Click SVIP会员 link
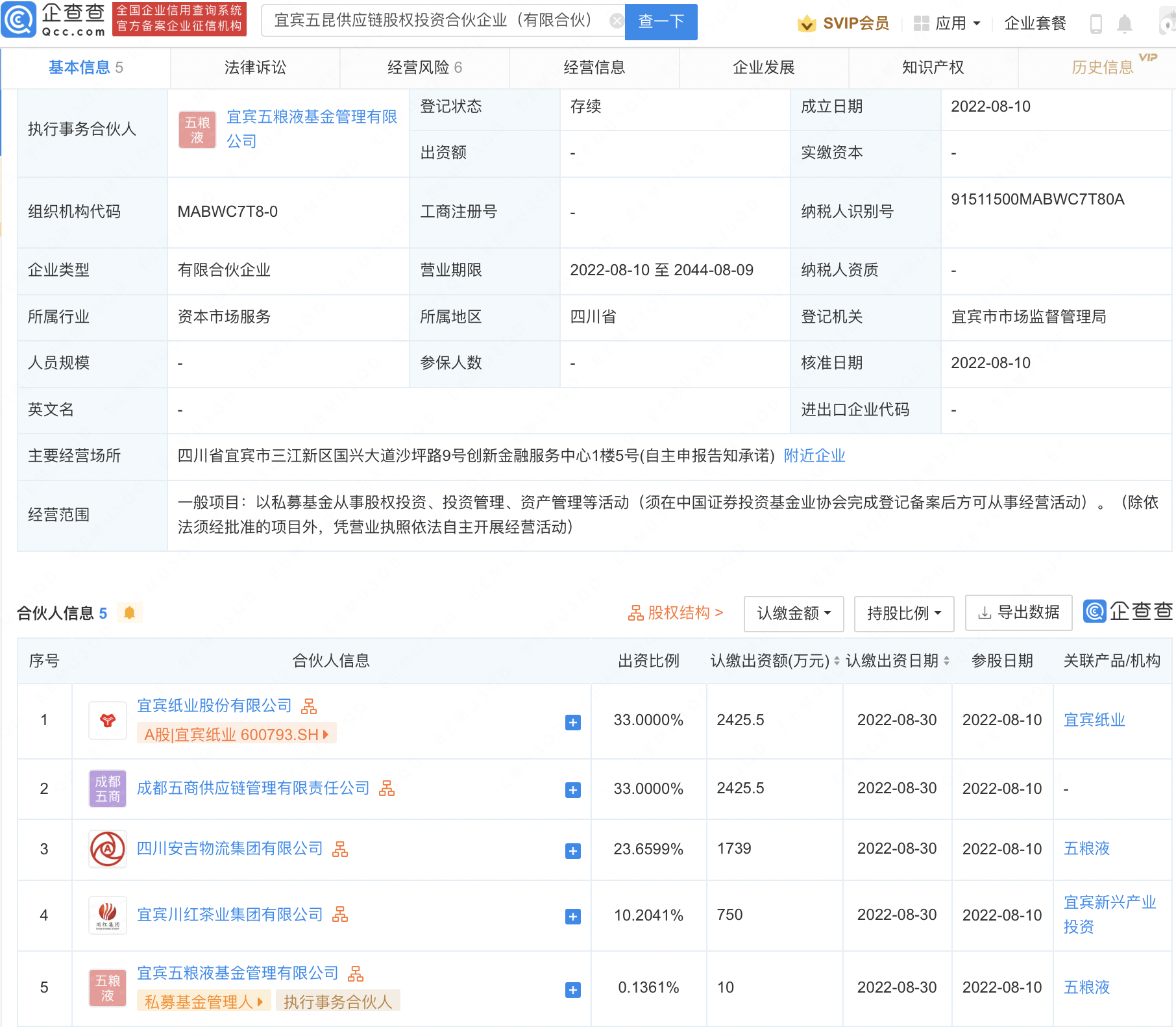The height and width of the screenshot is (1027, 1176). 856,23
